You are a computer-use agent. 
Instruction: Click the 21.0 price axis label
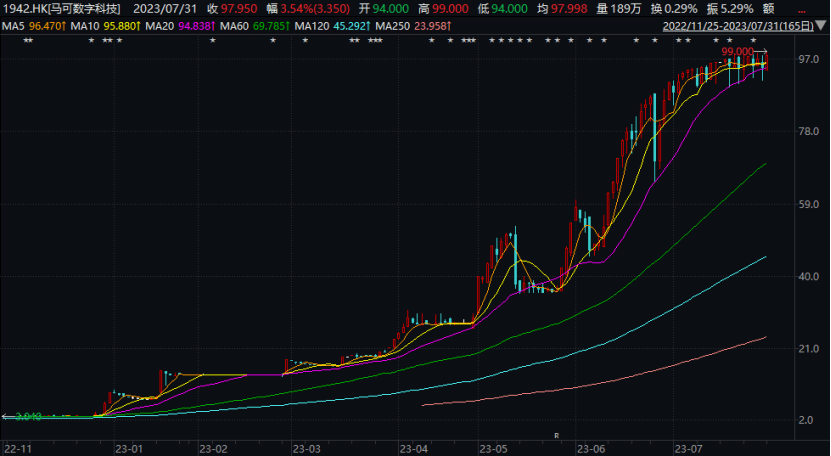click(x=809, y=349)
